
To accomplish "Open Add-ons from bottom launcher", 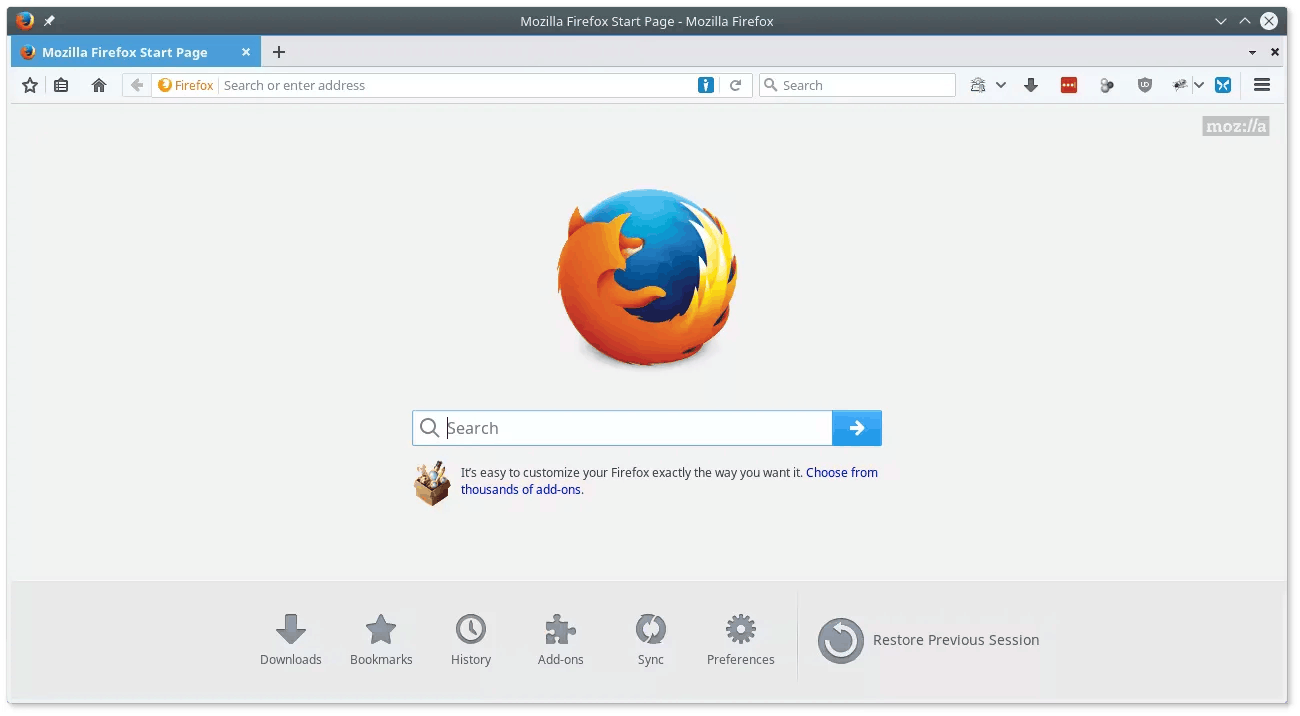I will point(561,640).
